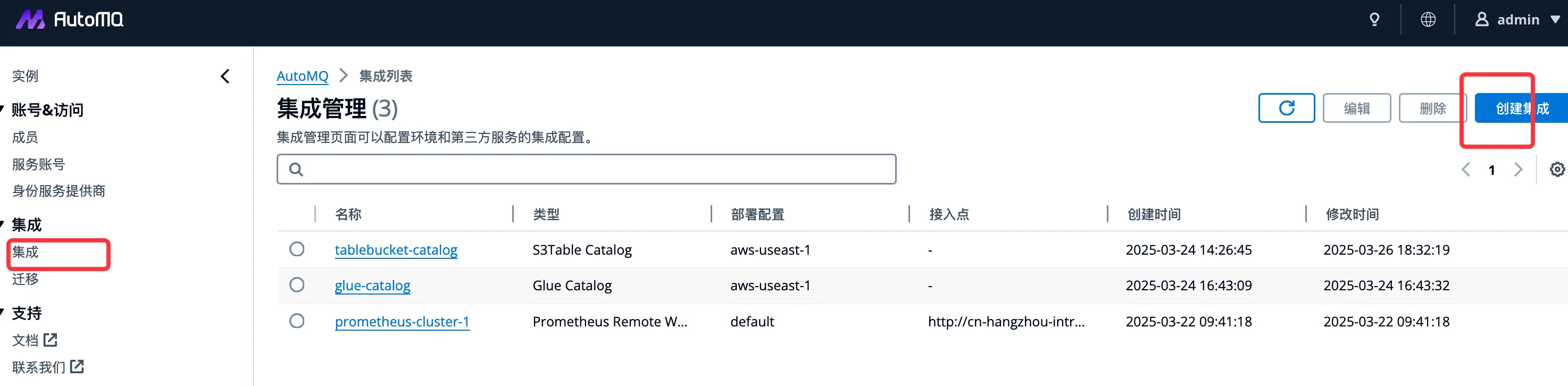Click the refresh list button

(x=1286, y=108)
